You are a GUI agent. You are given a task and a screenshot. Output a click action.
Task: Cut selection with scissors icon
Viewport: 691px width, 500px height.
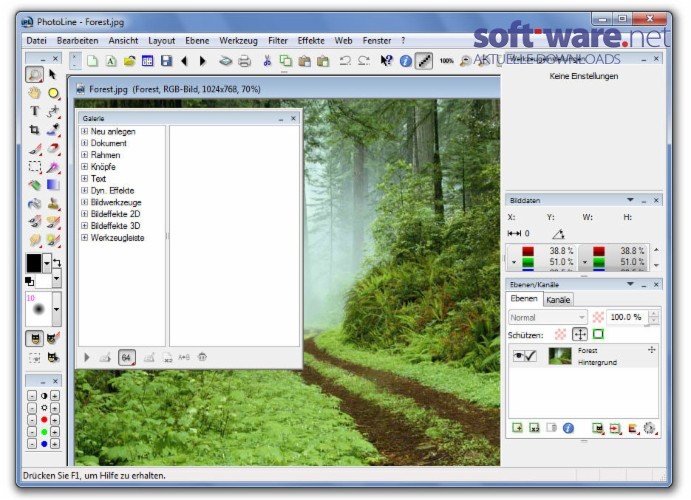(x=267, y=61)
